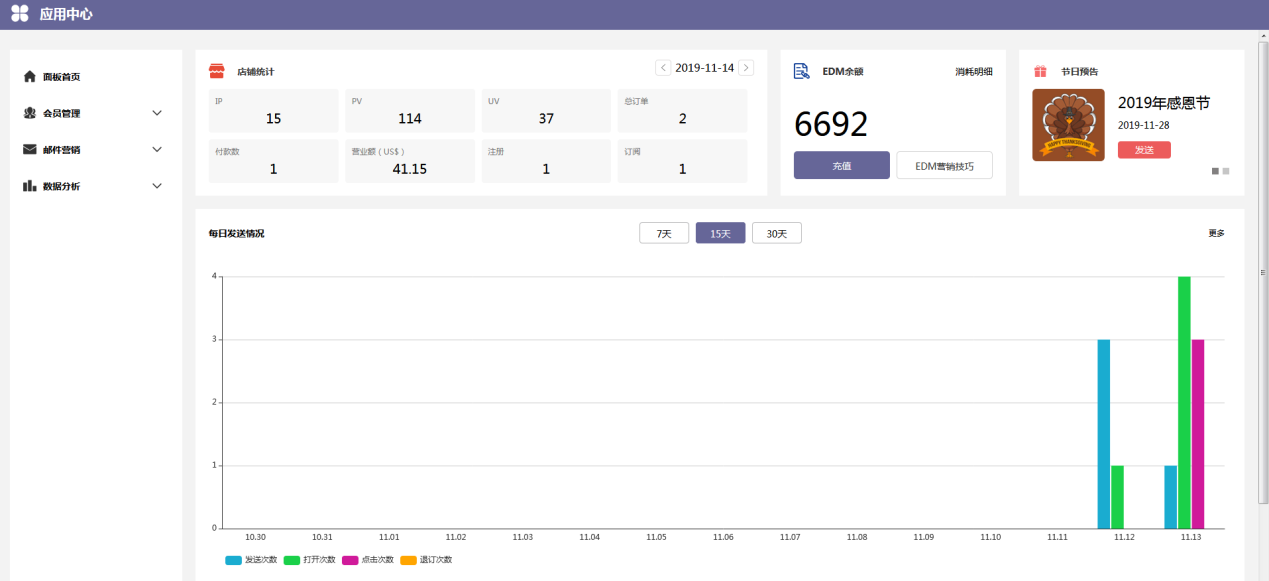Image resolution: width=1269 pixels, height=581 pixels.
Task: Click the bar chart icon for 数据分析
Action: tap(30, 186)
